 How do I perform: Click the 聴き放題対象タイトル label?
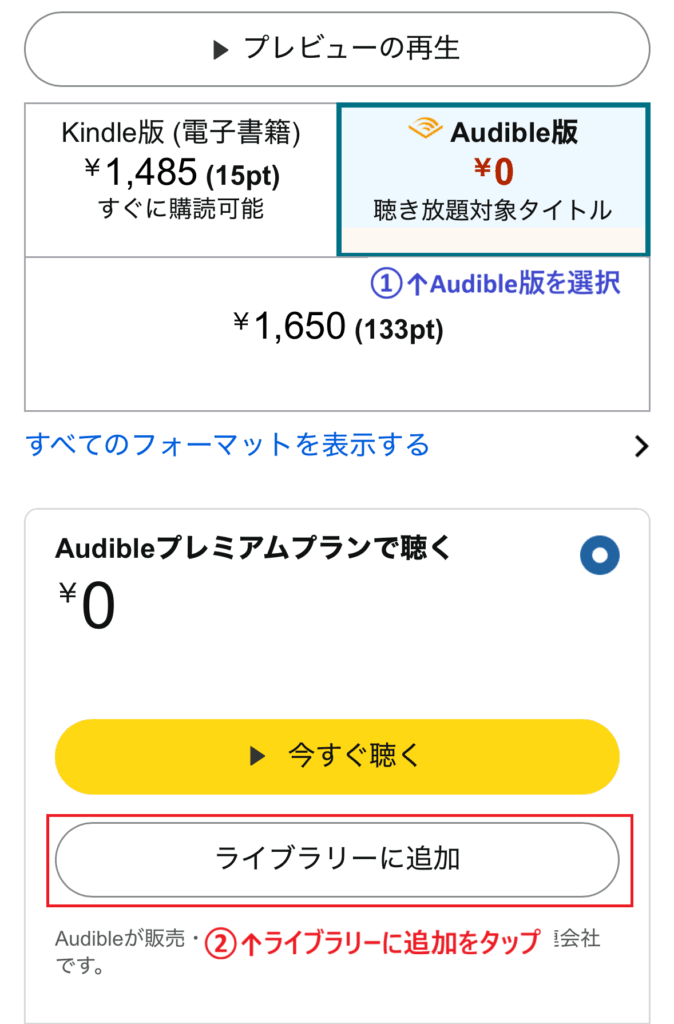(492, 210)
